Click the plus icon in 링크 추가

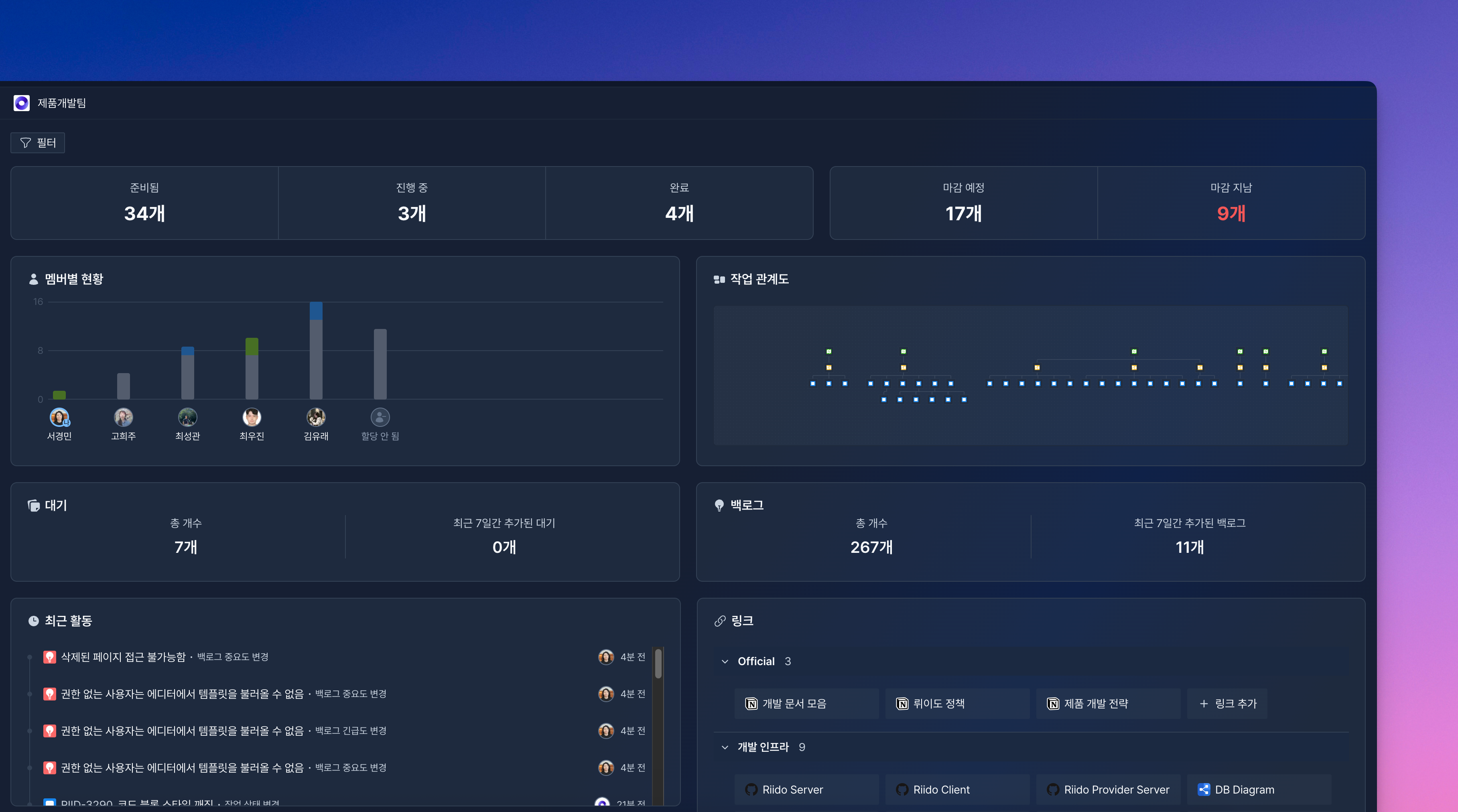point(1204,703)
